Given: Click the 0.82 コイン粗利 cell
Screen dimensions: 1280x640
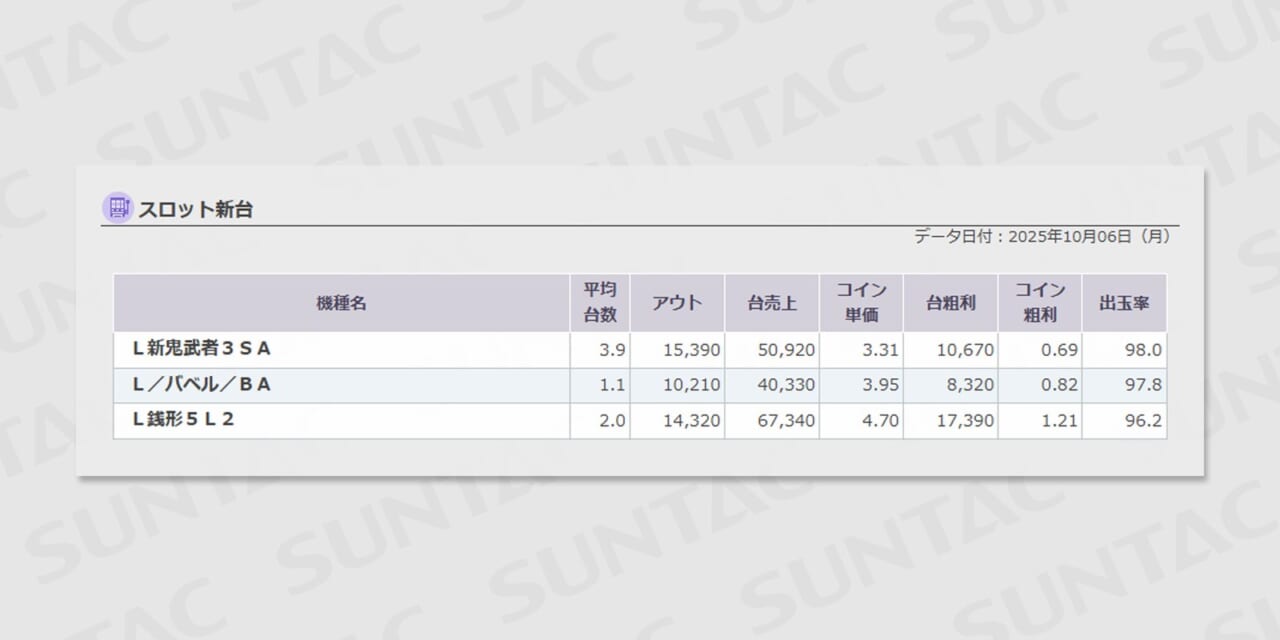Looking at the screenshot, I should click(1059, 385).
